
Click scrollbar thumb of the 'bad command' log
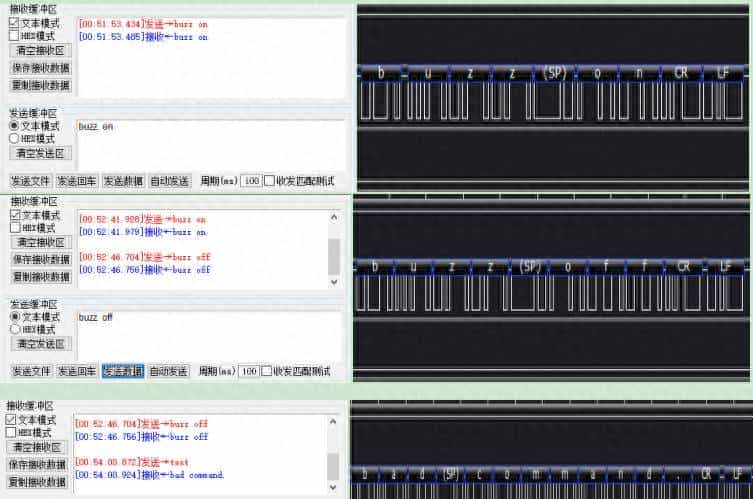coord(333,466)
